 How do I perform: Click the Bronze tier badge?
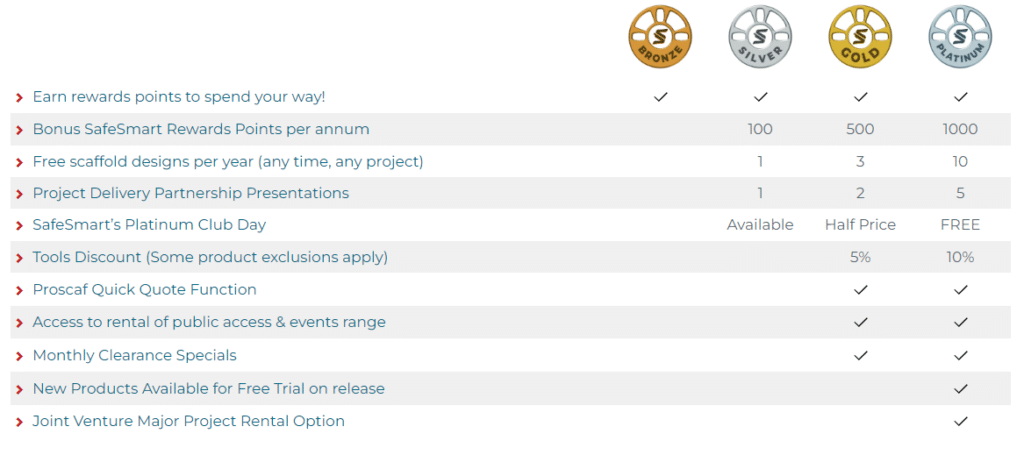pos(660,37)
